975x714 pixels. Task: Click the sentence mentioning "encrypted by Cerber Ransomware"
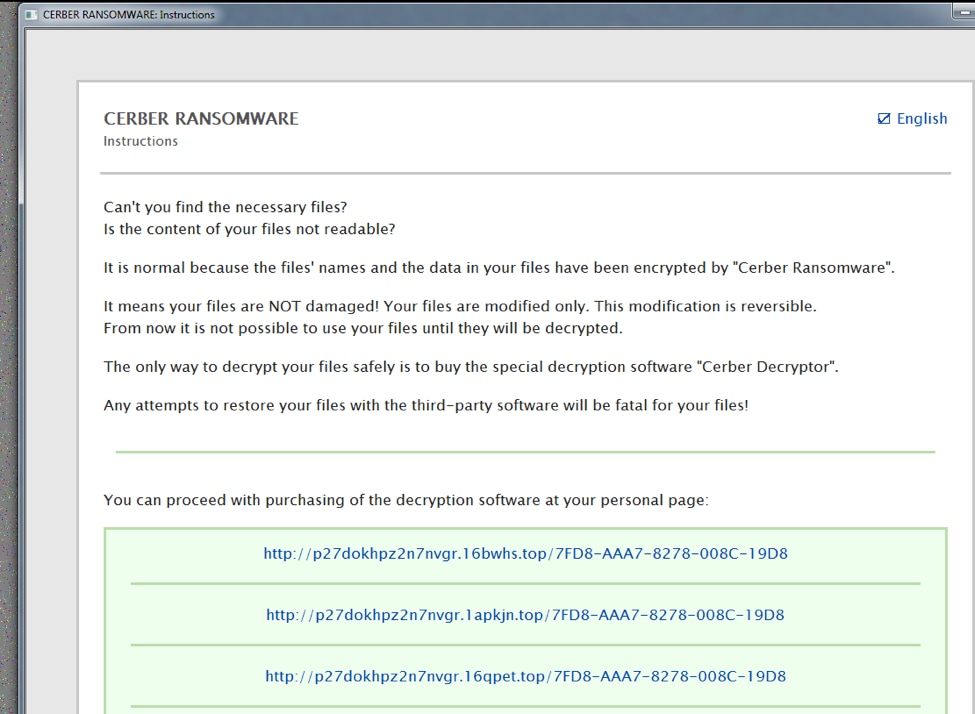499,268
